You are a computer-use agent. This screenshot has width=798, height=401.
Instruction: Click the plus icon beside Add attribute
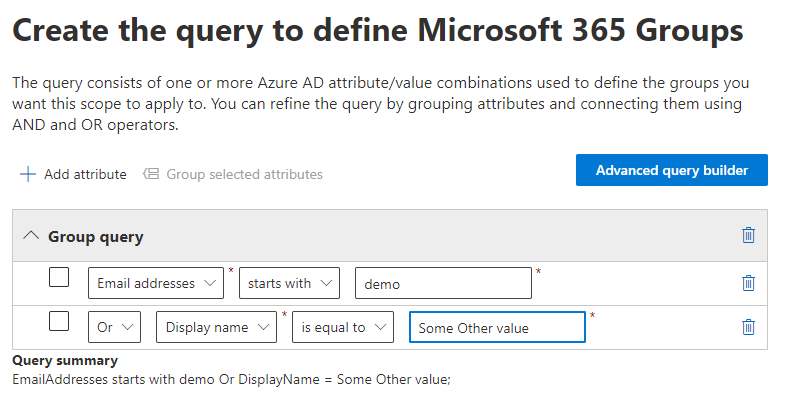tap(27, 174)
